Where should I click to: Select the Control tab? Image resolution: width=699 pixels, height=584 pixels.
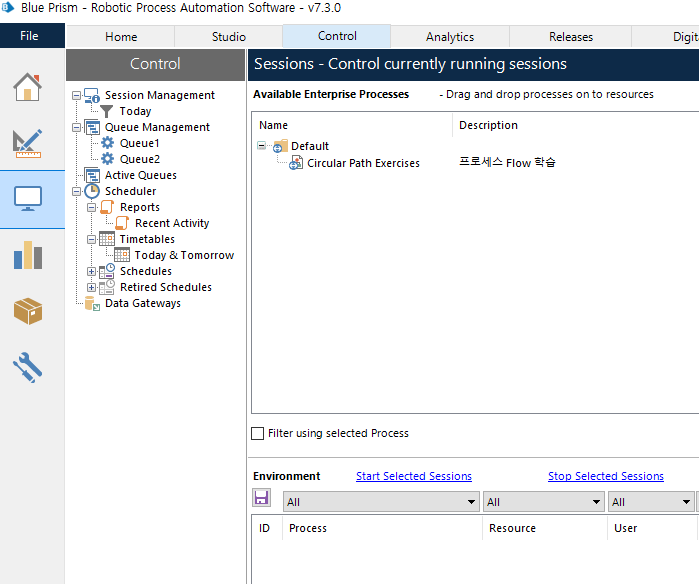coord(337,36)
